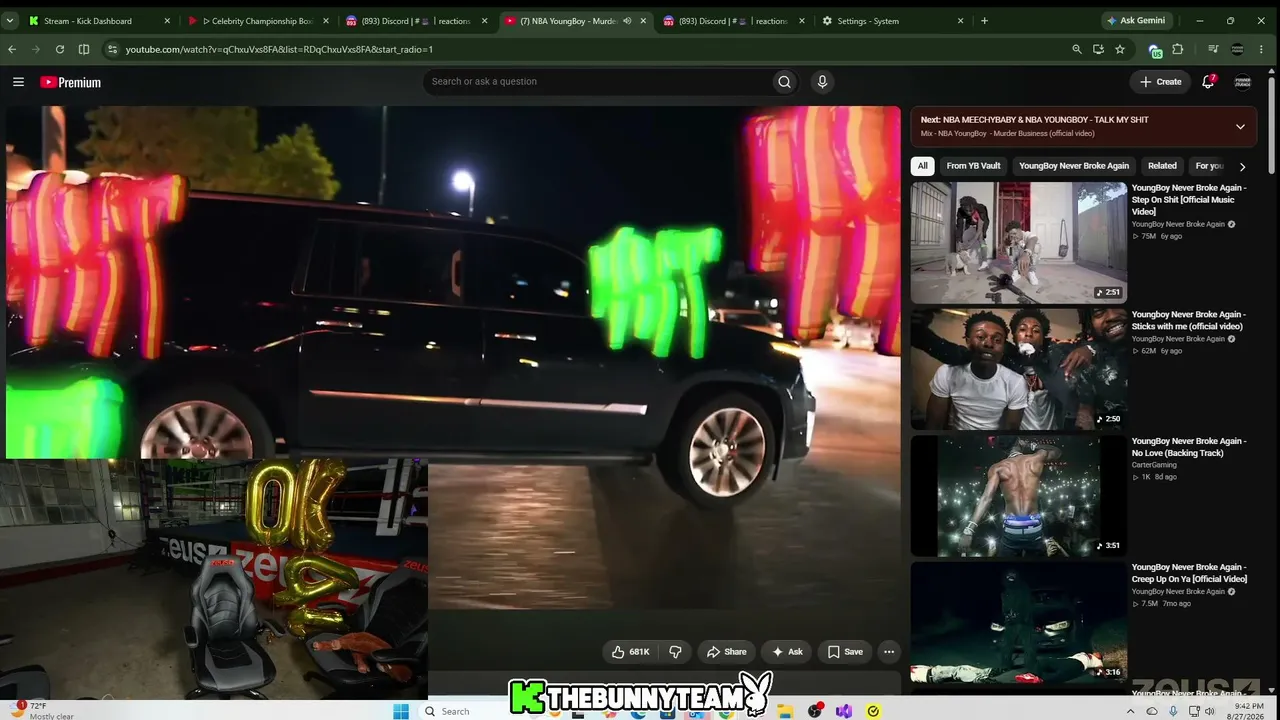Close the Settings - System tab
The width and height of the screenshot is (1280, 720).
[961, 20]
